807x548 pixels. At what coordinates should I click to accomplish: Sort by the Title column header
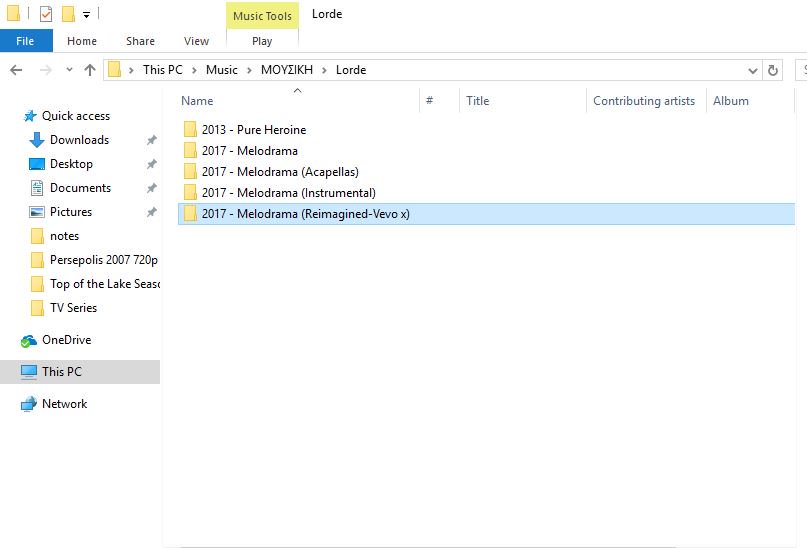[x=523, y=100]
